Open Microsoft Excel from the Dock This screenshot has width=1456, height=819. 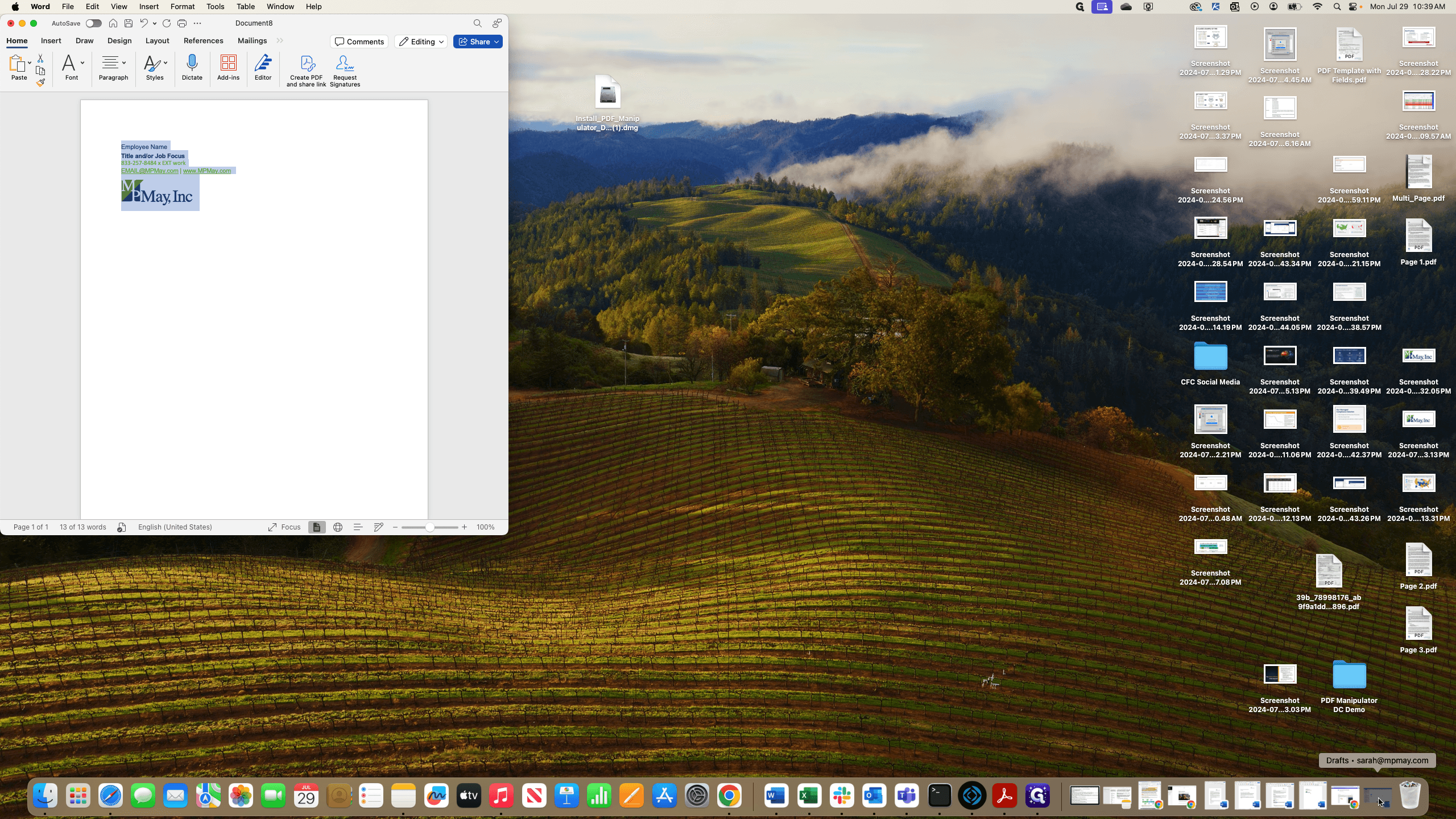click(x=809, y=796)
